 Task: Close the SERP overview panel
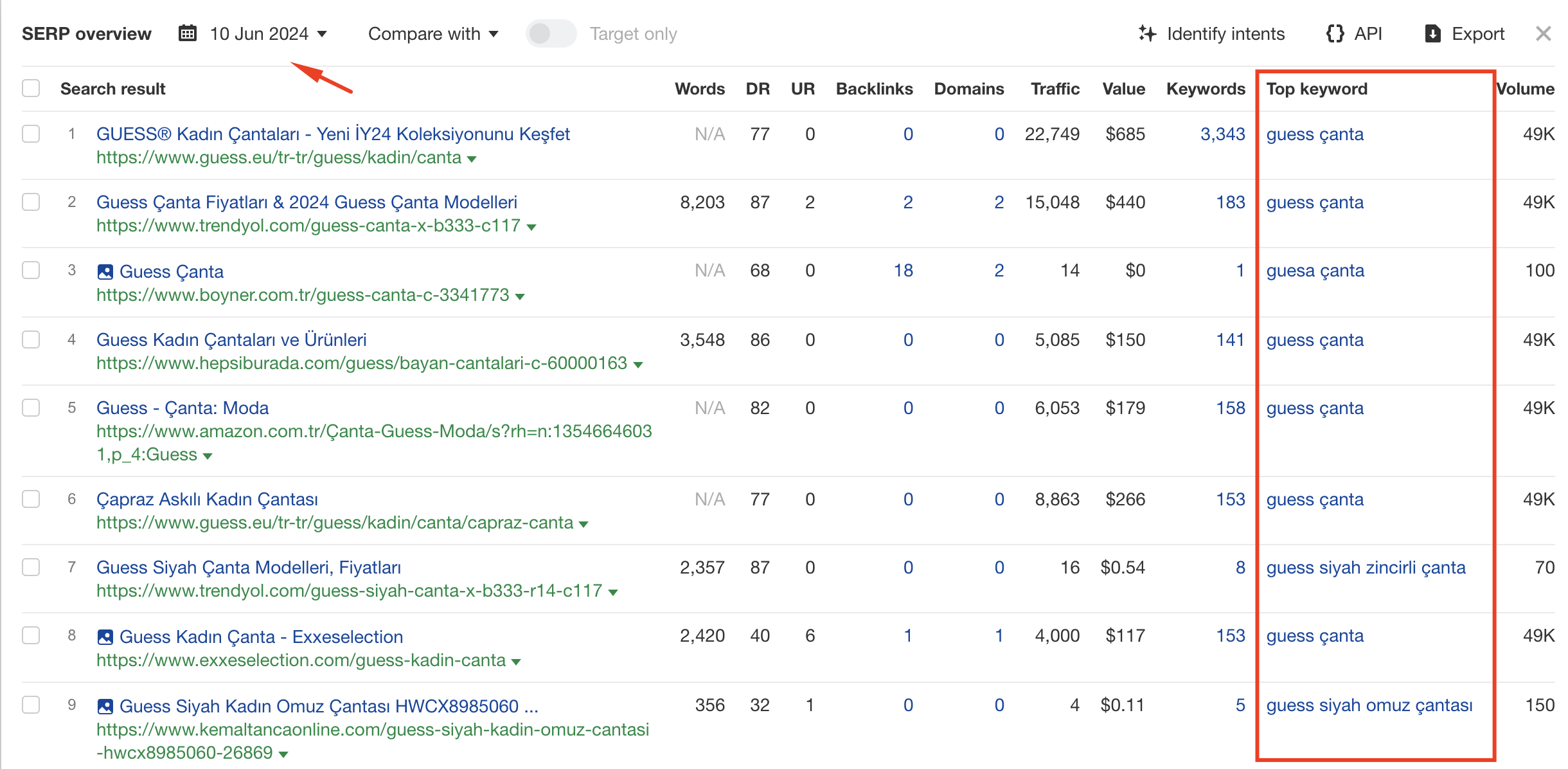(x=1544, y=33)
